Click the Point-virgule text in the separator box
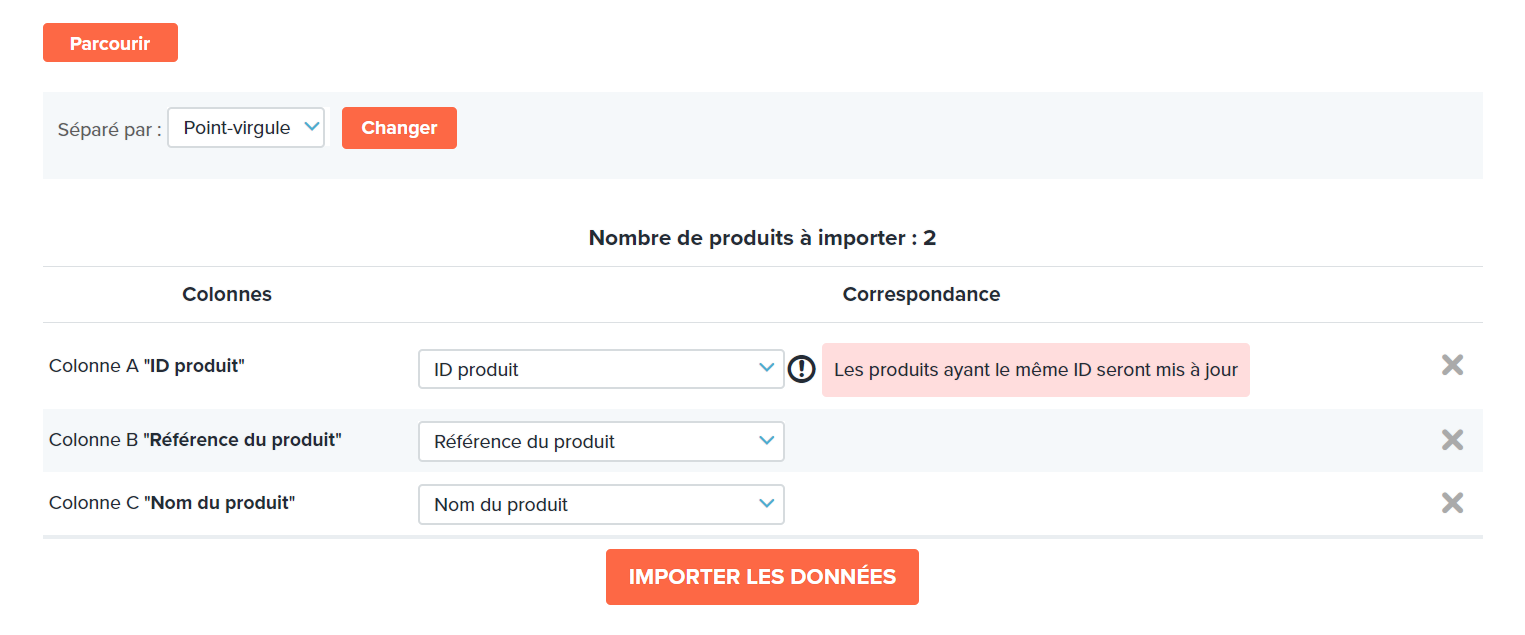The width and height of the screenshot is (1525, 635). click(x=237, y=128)
